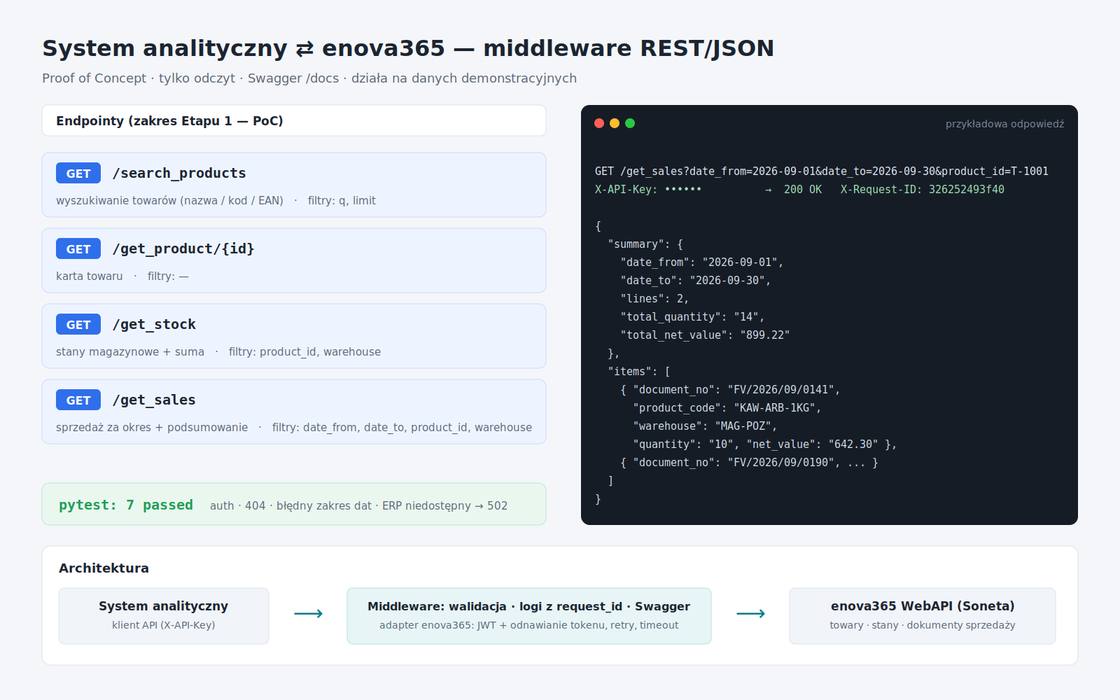This screenshot has height=700, width=1120.
Task: Click the GET badge beside /get_sales
Action: pos(79,400)
